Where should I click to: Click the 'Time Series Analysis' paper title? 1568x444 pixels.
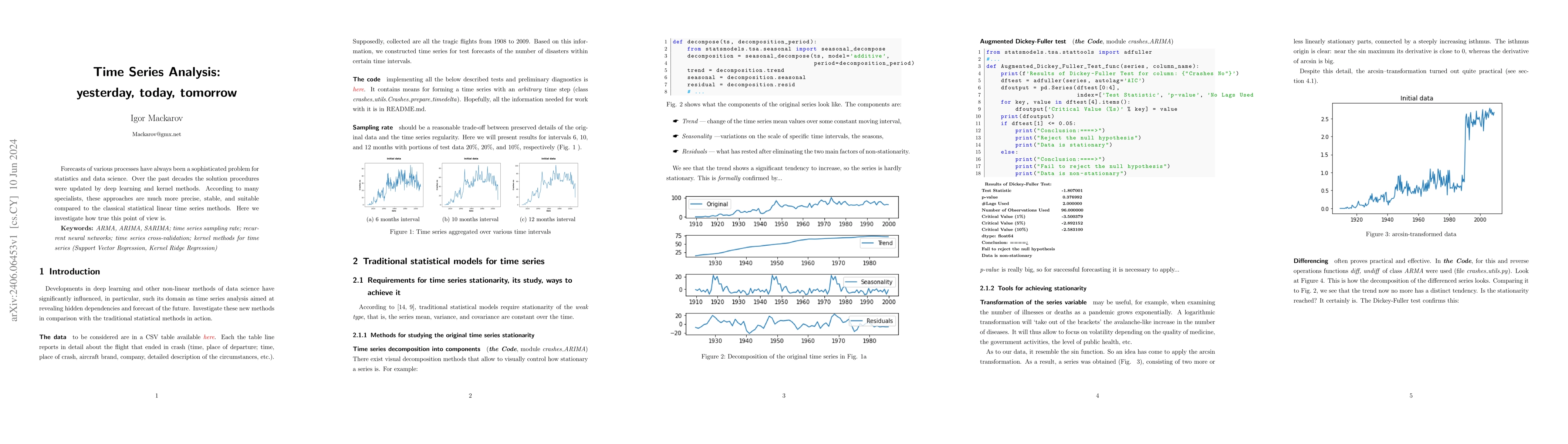156,72
